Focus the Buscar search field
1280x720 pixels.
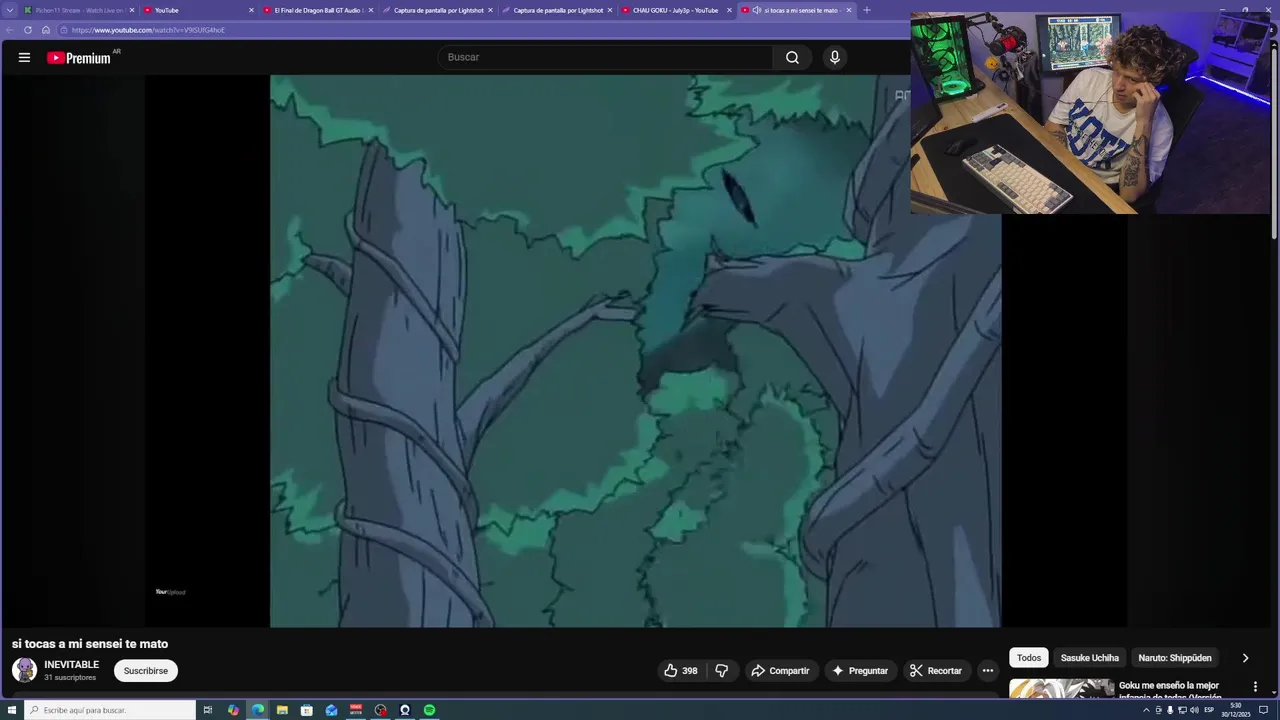pos(605,57)
